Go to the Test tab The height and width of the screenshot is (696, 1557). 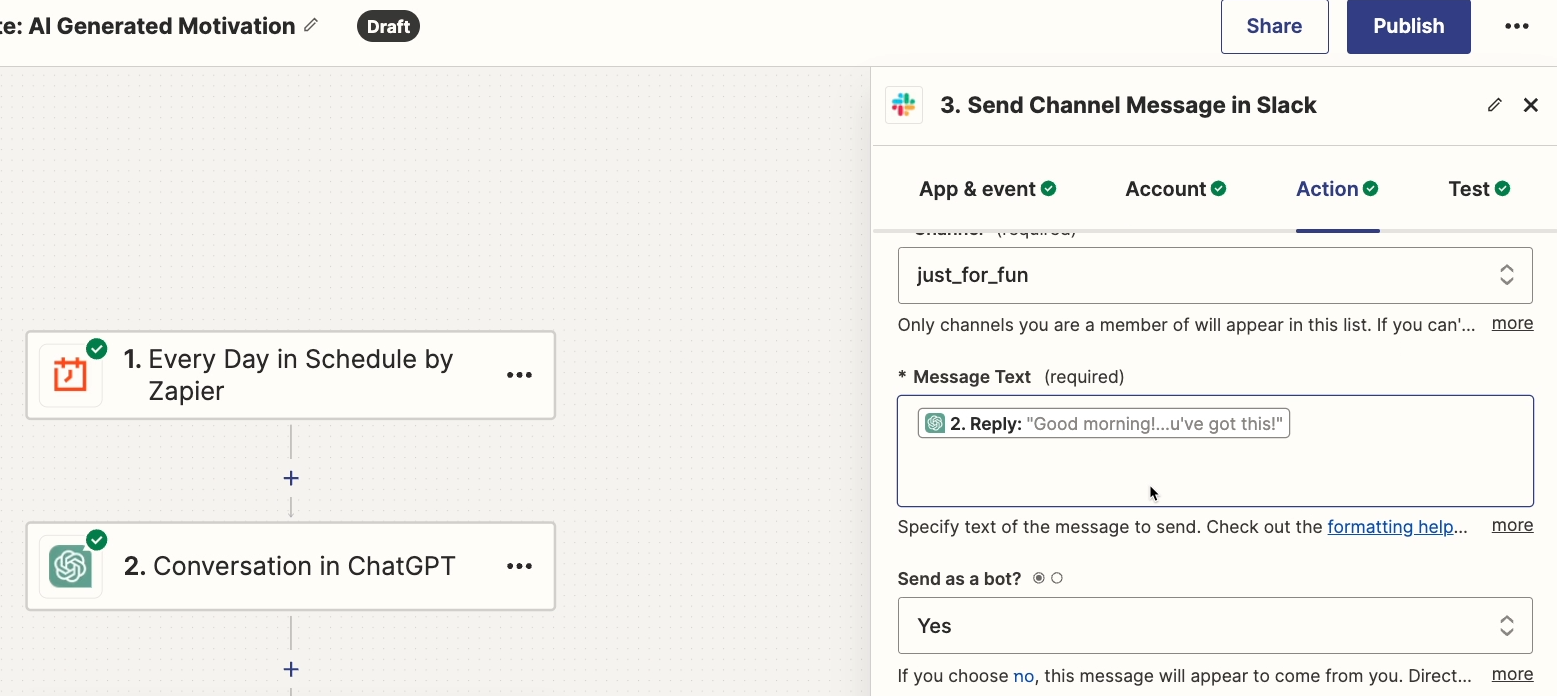[x=1479, y=189]
